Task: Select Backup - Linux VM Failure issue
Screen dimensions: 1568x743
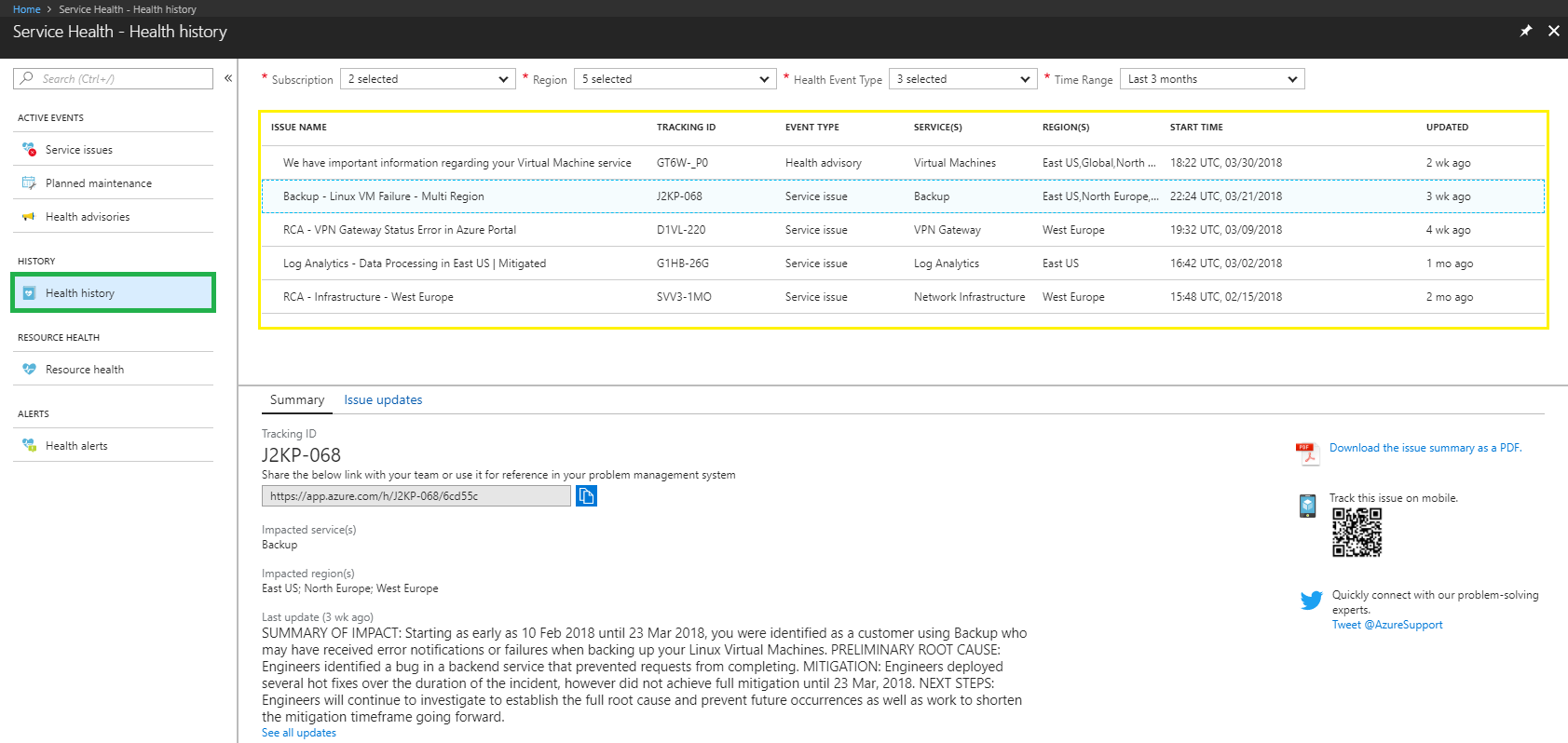Action: 903,196
